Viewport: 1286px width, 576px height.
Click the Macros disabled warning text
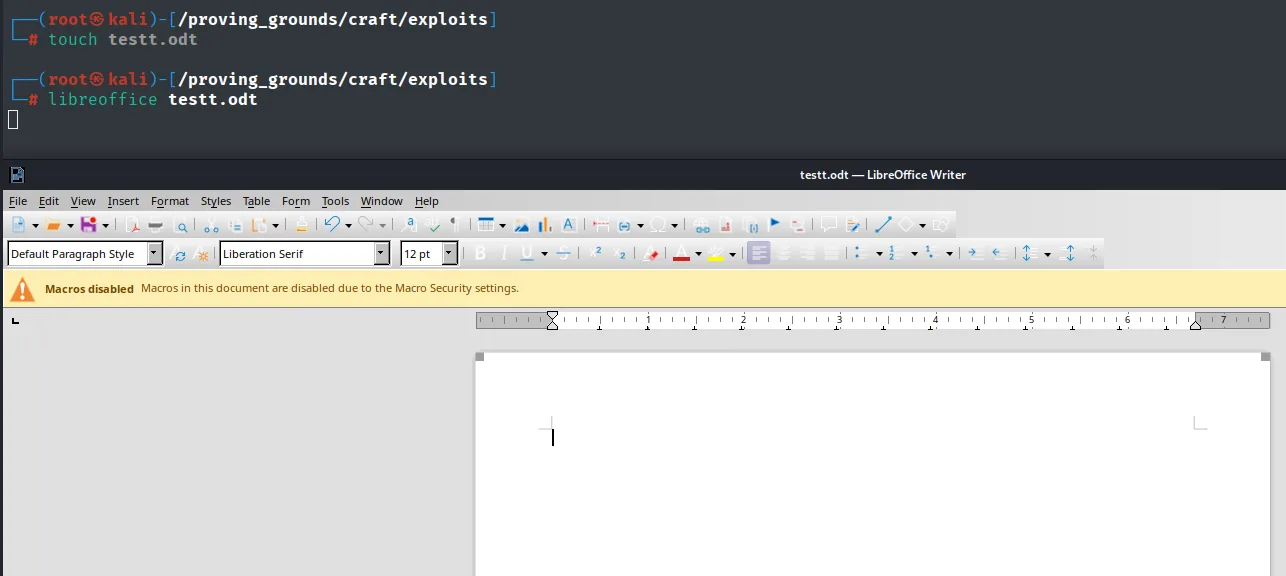click(89, 288)
